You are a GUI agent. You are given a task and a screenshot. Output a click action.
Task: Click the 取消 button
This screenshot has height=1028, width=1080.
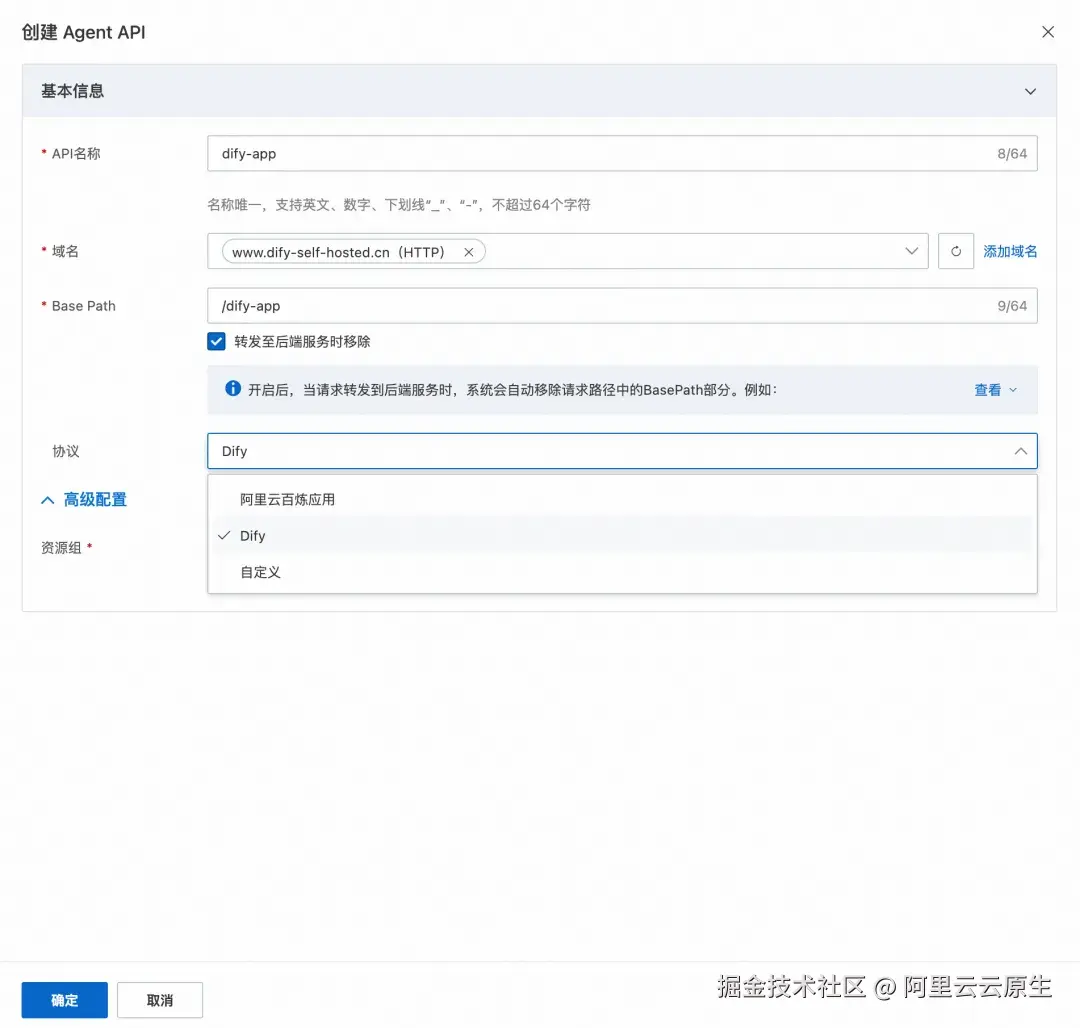160,1000
